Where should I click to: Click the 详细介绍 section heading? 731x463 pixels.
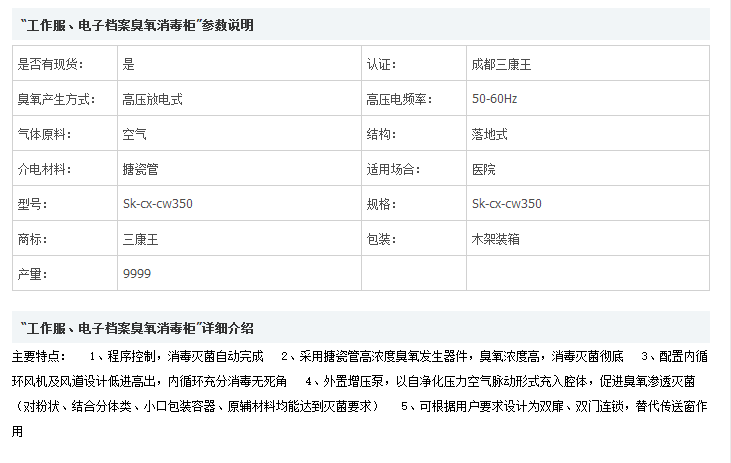tap(136, 327)
